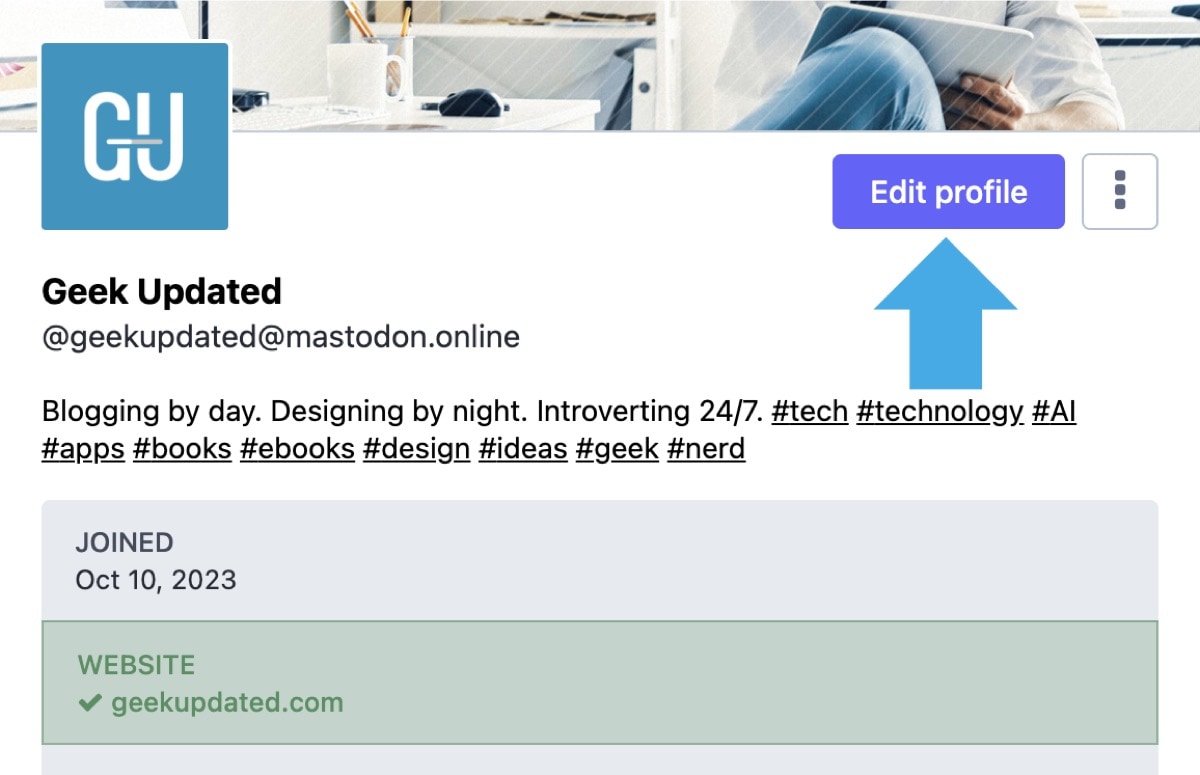Click the Geek Updated GU avatar
This screenshot has width=1200, height=775.
(x=135, y=137)
